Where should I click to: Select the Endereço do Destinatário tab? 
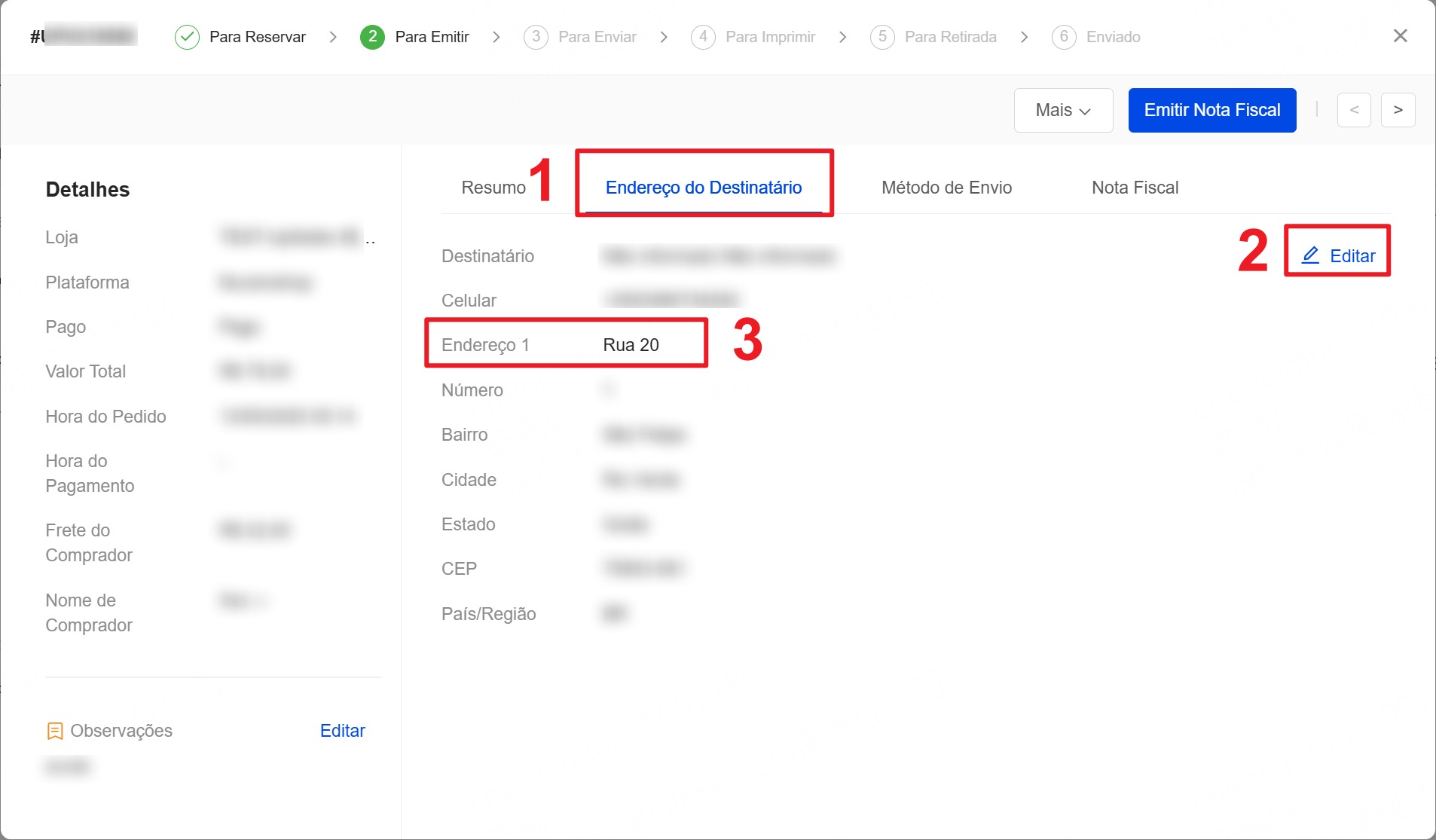(704, 188)
